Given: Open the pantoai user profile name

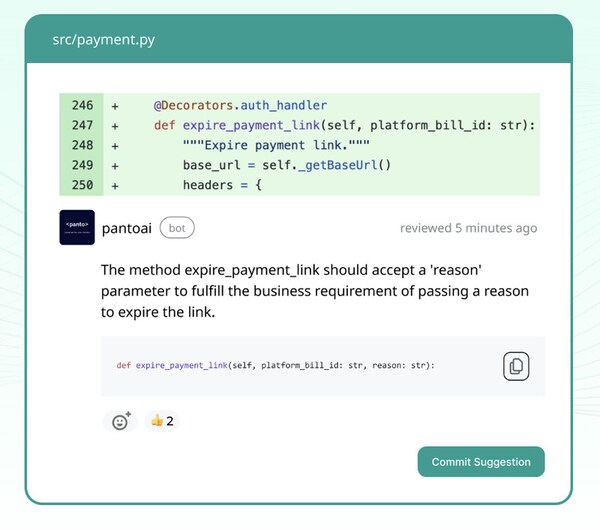Looking at the screenshot, I should pyautogui.click(x=127, y=228).
